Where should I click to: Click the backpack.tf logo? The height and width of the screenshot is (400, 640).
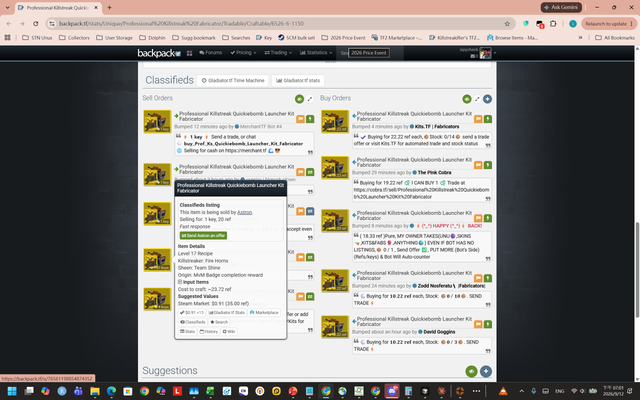pos(159,53)
